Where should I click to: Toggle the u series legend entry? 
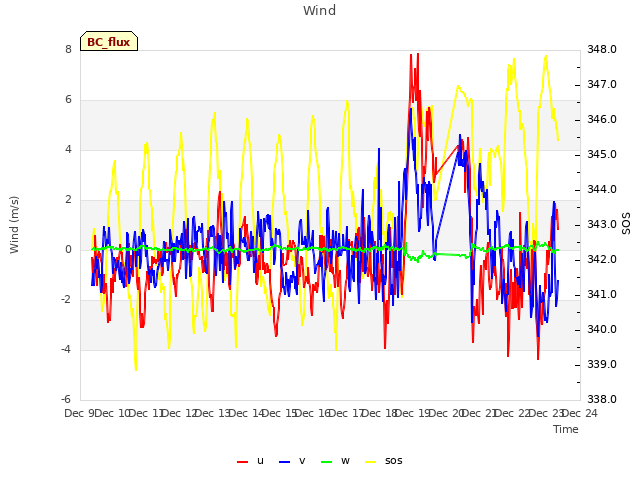[250, 461]
